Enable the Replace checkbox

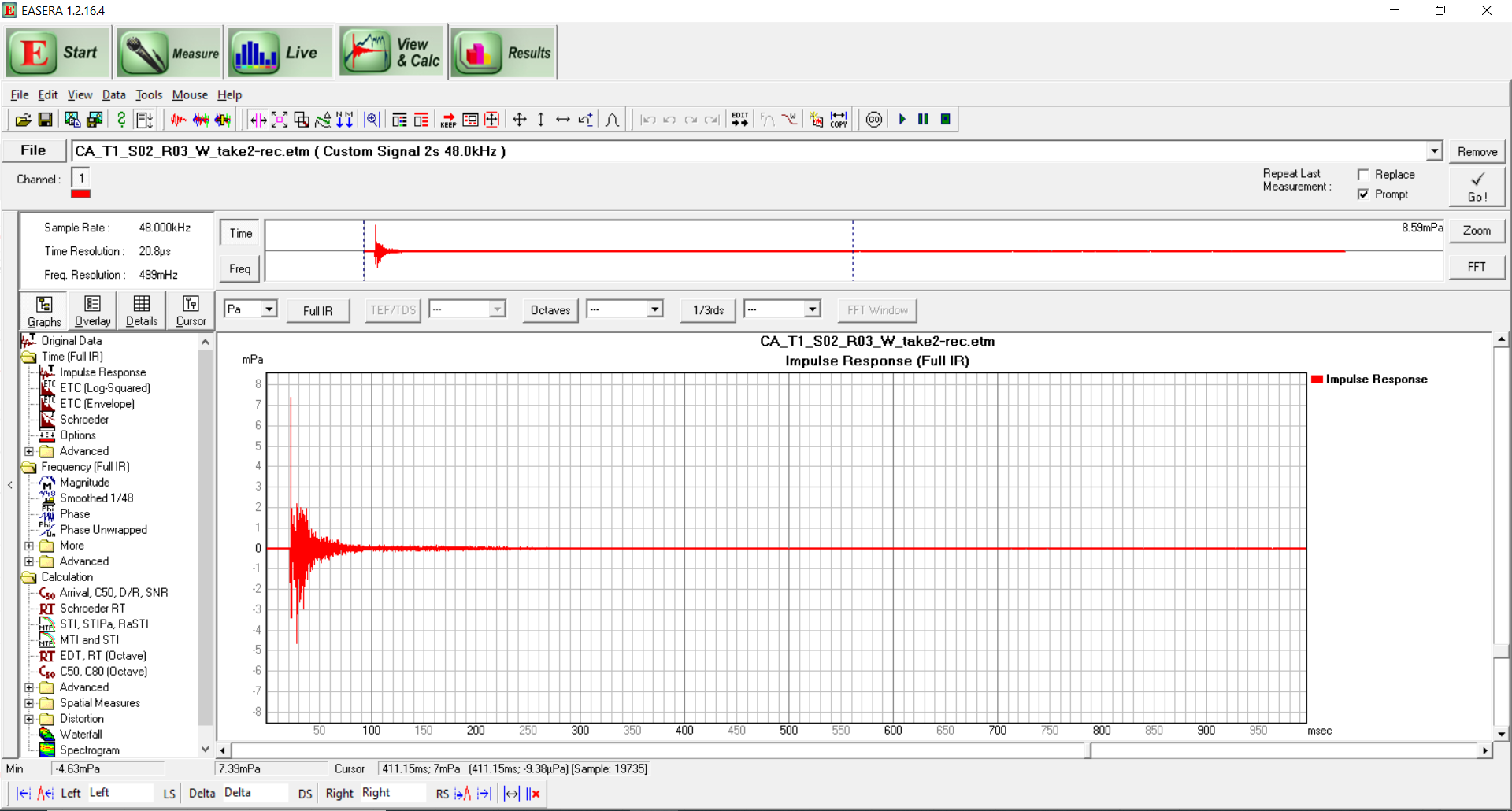pos(1363,175)
